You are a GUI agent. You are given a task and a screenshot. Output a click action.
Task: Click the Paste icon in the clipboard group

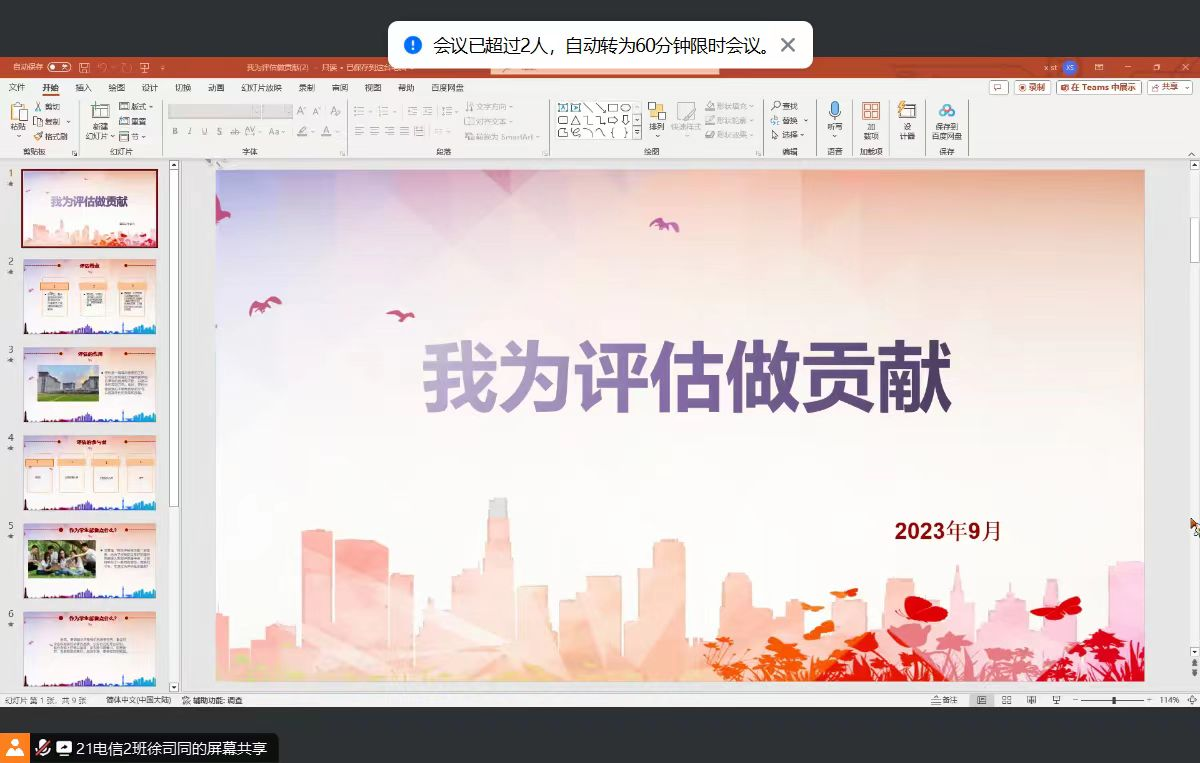[x=18, y=113]
